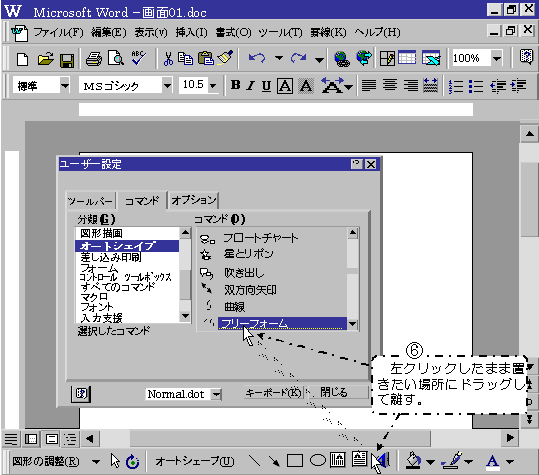Click the キーボード(K) button
Screen dimensions: 539x475
pos(273,393)
